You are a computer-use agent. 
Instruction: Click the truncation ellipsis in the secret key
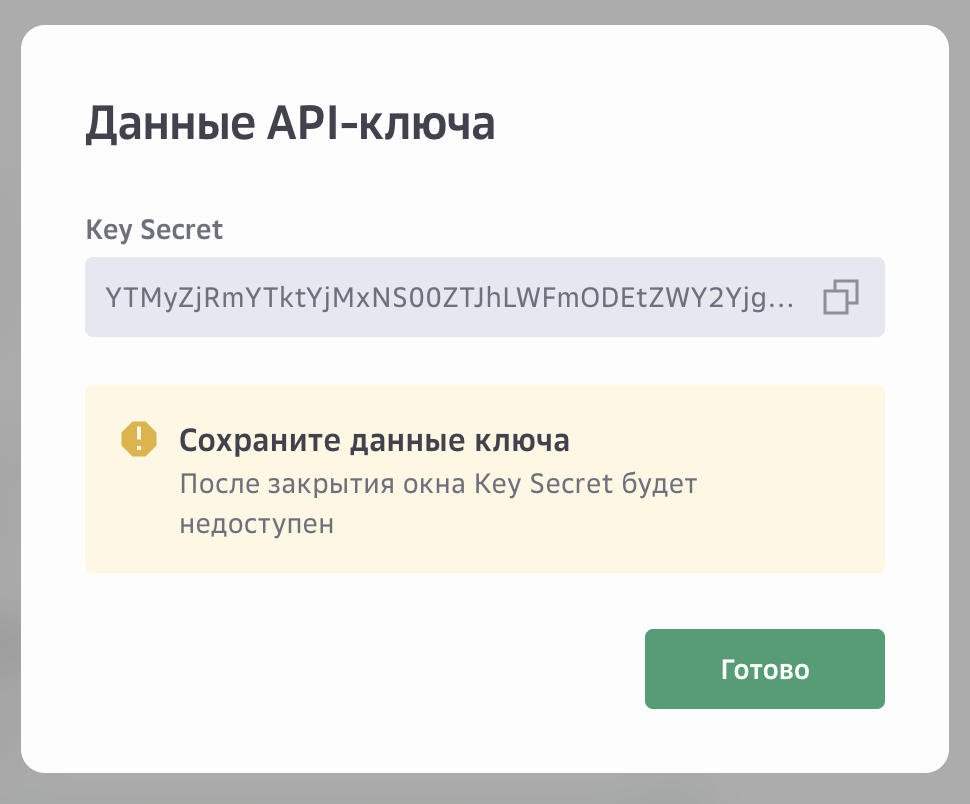[x=785, y=299]
